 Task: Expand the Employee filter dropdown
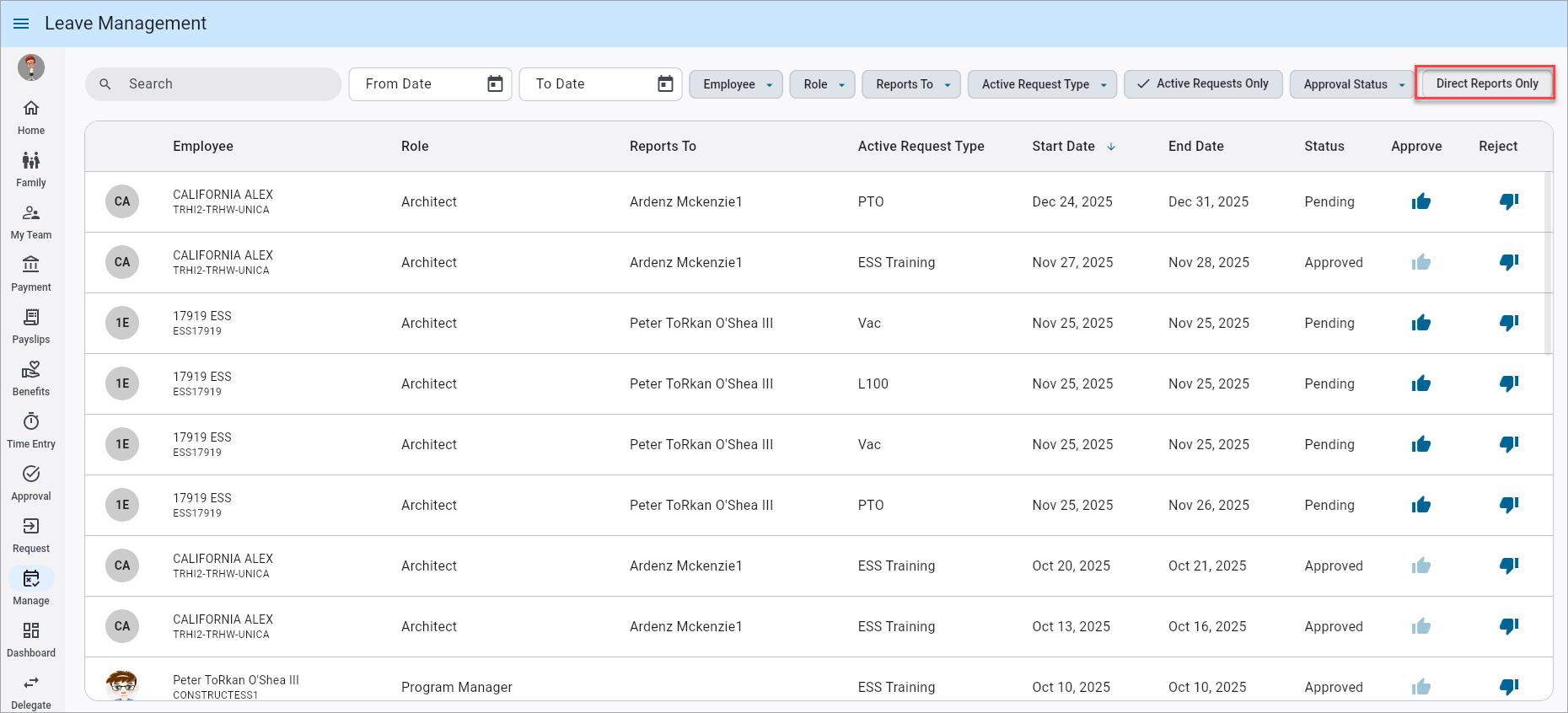coord(736,84)
